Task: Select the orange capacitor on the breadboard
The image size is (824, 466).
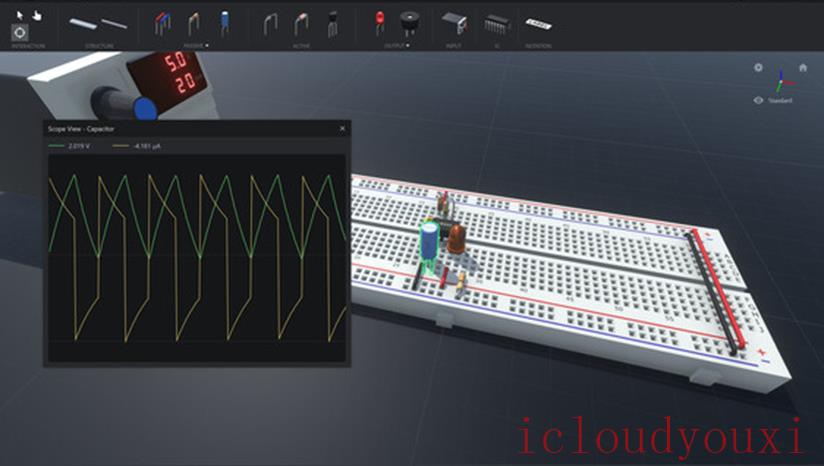Action: click(x=456, y=239)
